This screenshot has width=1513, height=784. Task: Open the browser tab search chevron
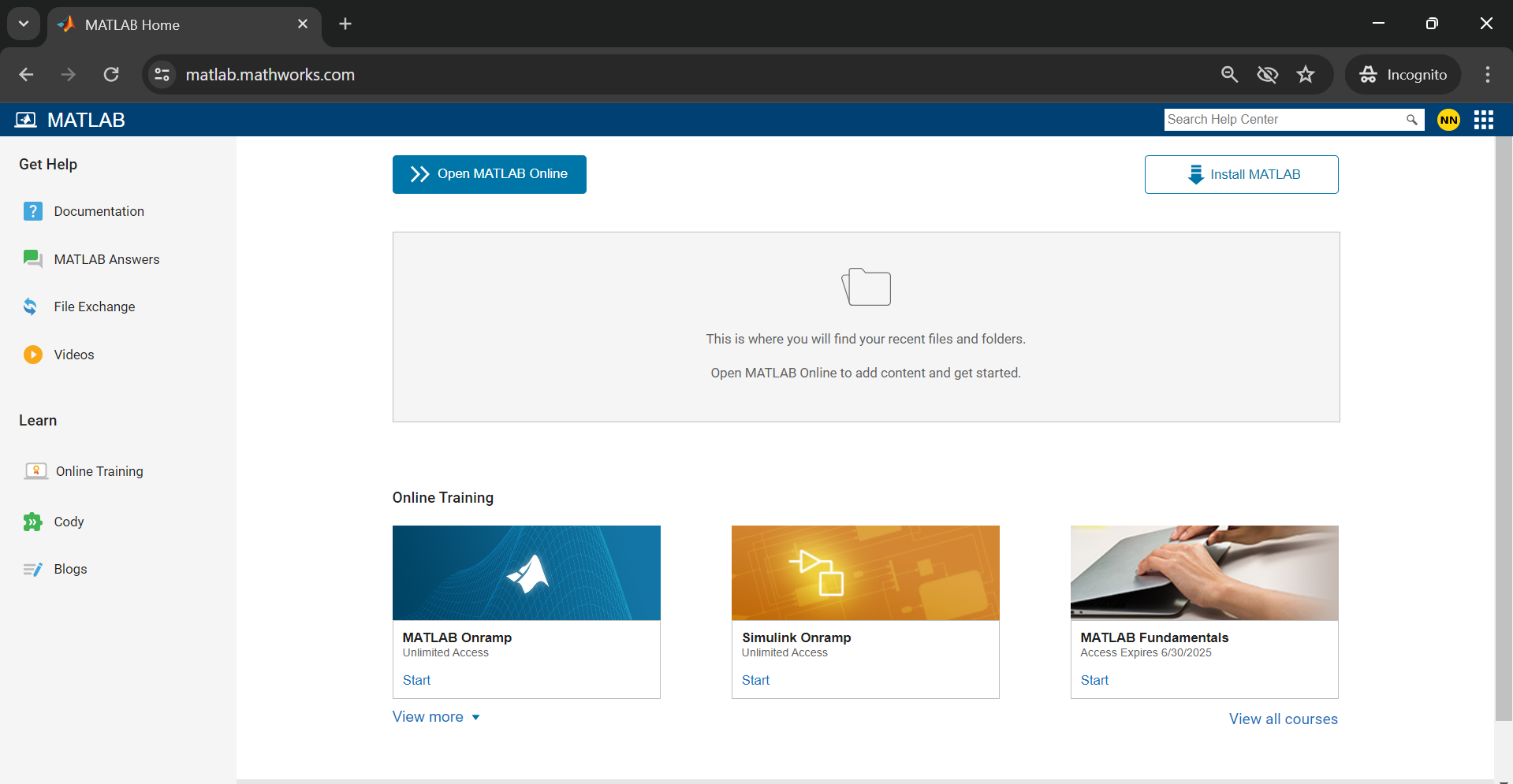[23, 24]
